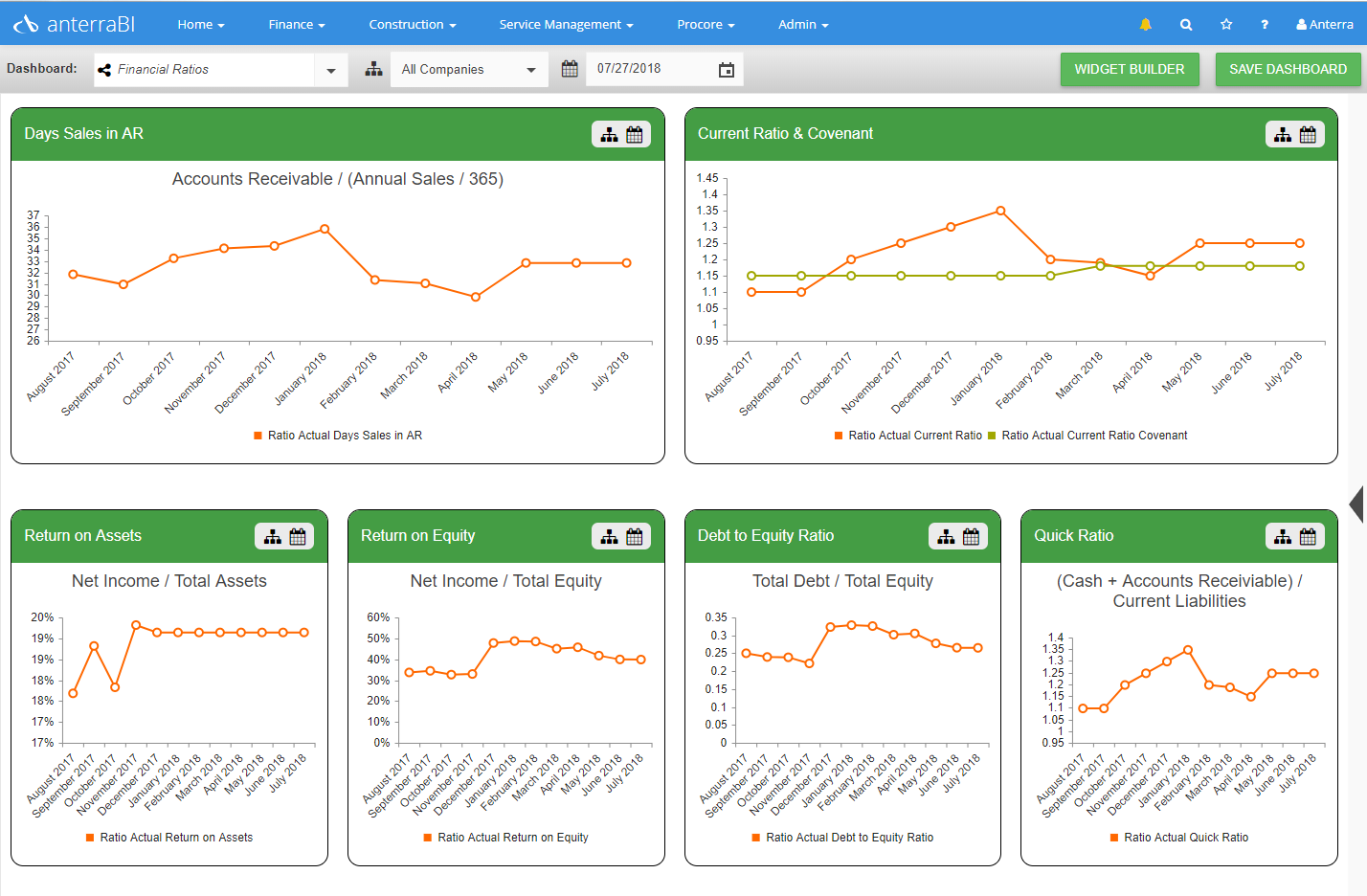Screen dimensions: 1367x896
Task: Toggle Ratio Actual Return on Equity legend
Action: coord(506,838)
